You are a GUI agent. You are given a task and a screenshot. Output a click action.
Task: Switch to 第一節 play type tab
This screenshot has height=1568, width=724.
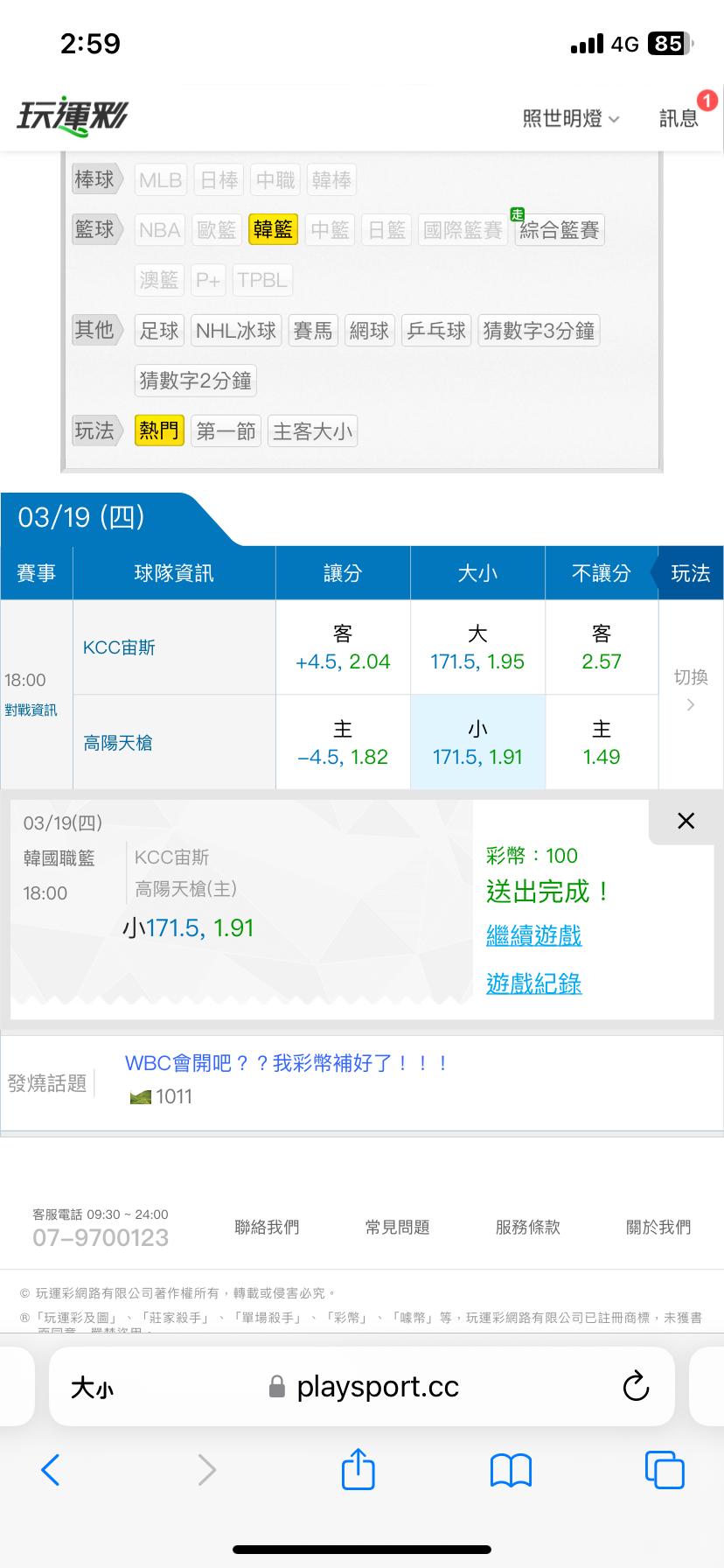226,431
